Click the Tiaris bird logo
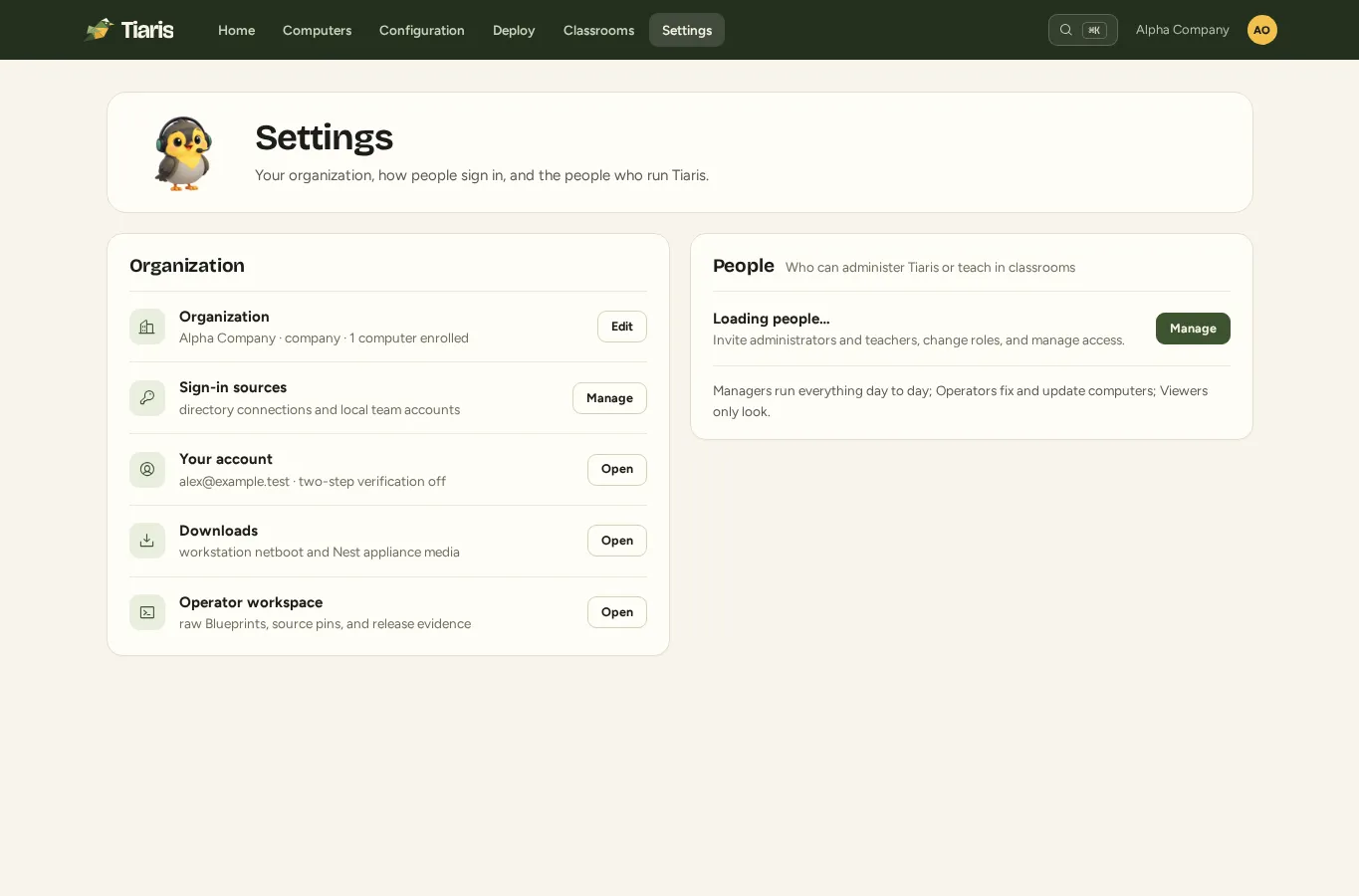This screenshot has width=1359, height=896. coord(100,30)
